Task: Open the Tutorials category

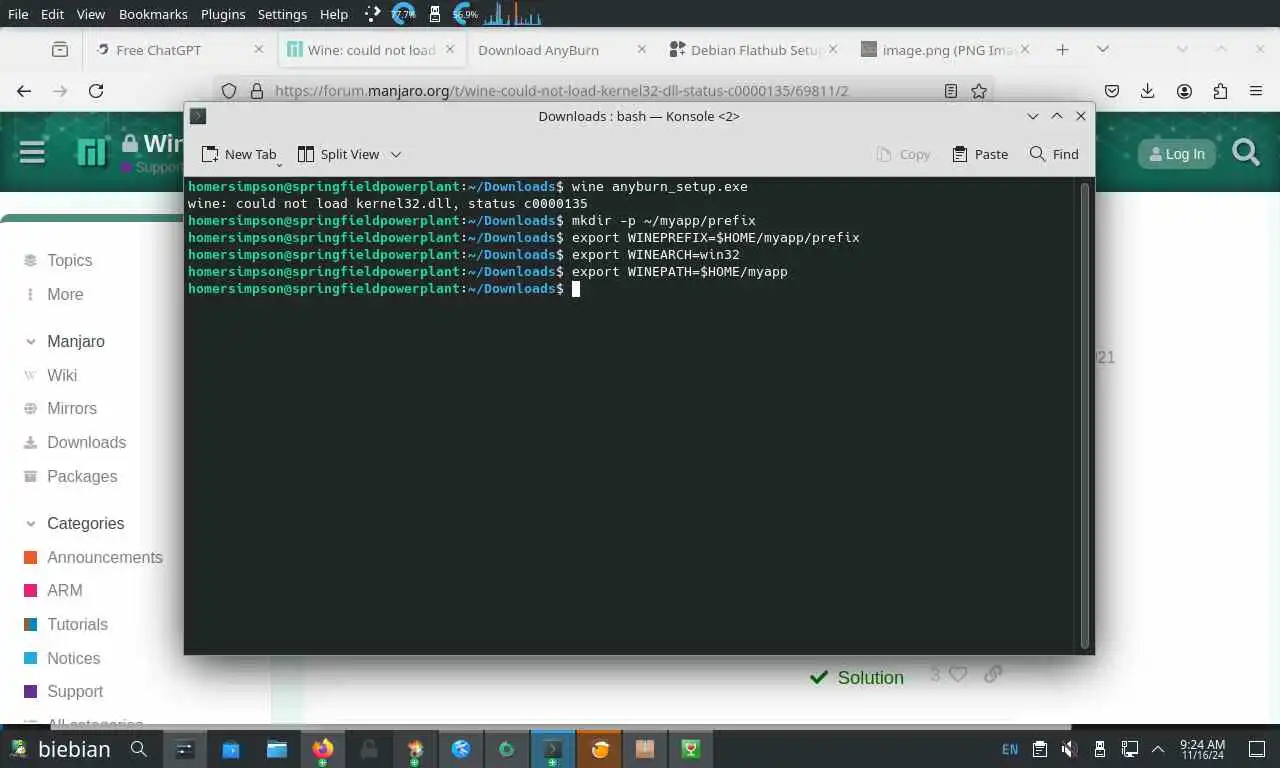Action: pyautogui.click(x=77, y=624)
